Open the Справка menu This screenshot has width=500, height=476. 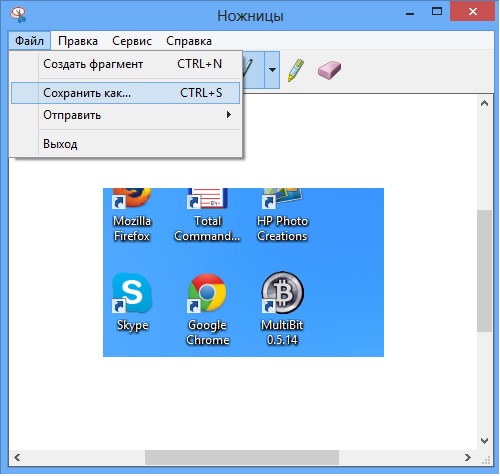tap(189, 41)
